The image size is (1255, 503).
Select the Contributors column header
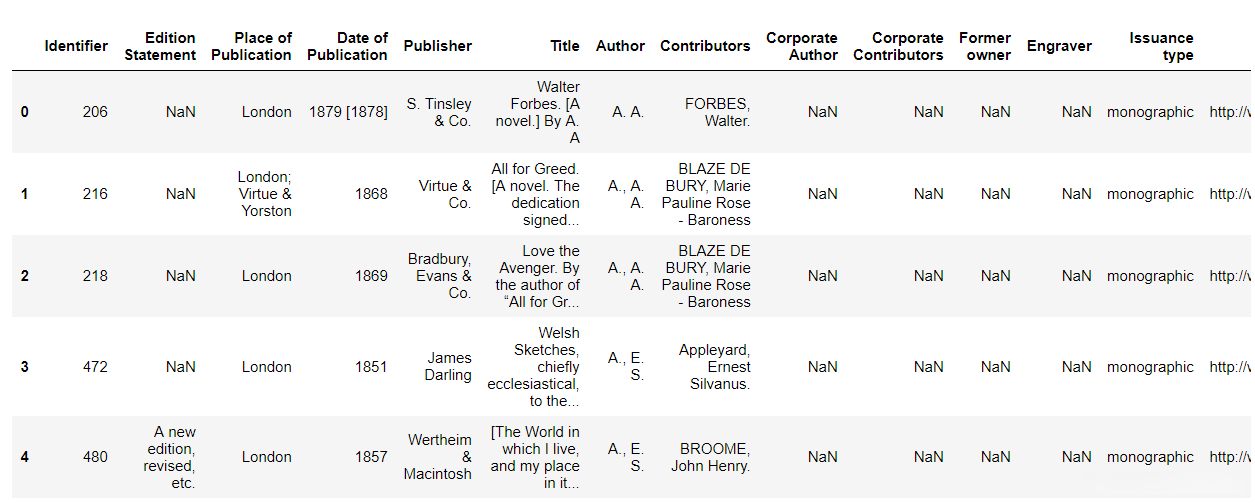704,46
